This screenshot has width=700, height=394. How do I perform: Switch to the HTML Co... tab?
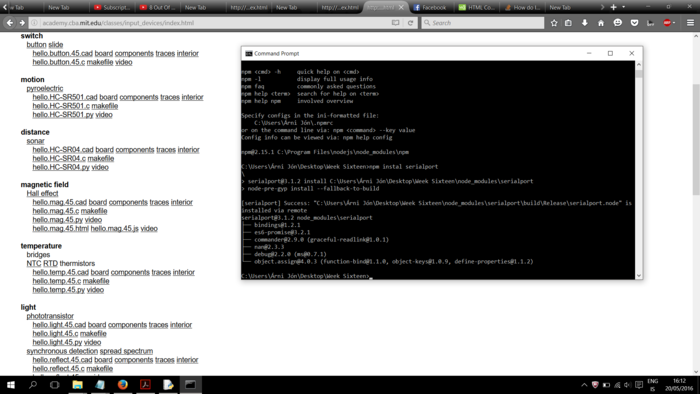(x=476, y=7)
